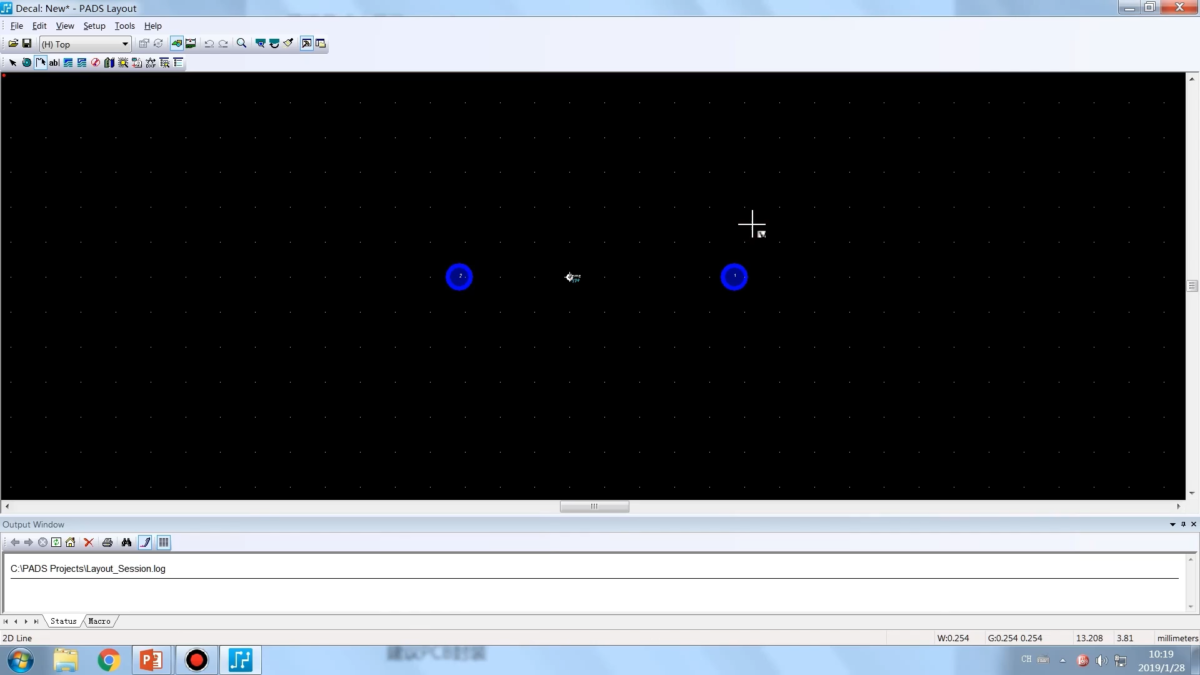The height and width of the screenshot is (675, 1200).
Task: Open the Output Window options dropdown arrow
Action: [1173, 524]
